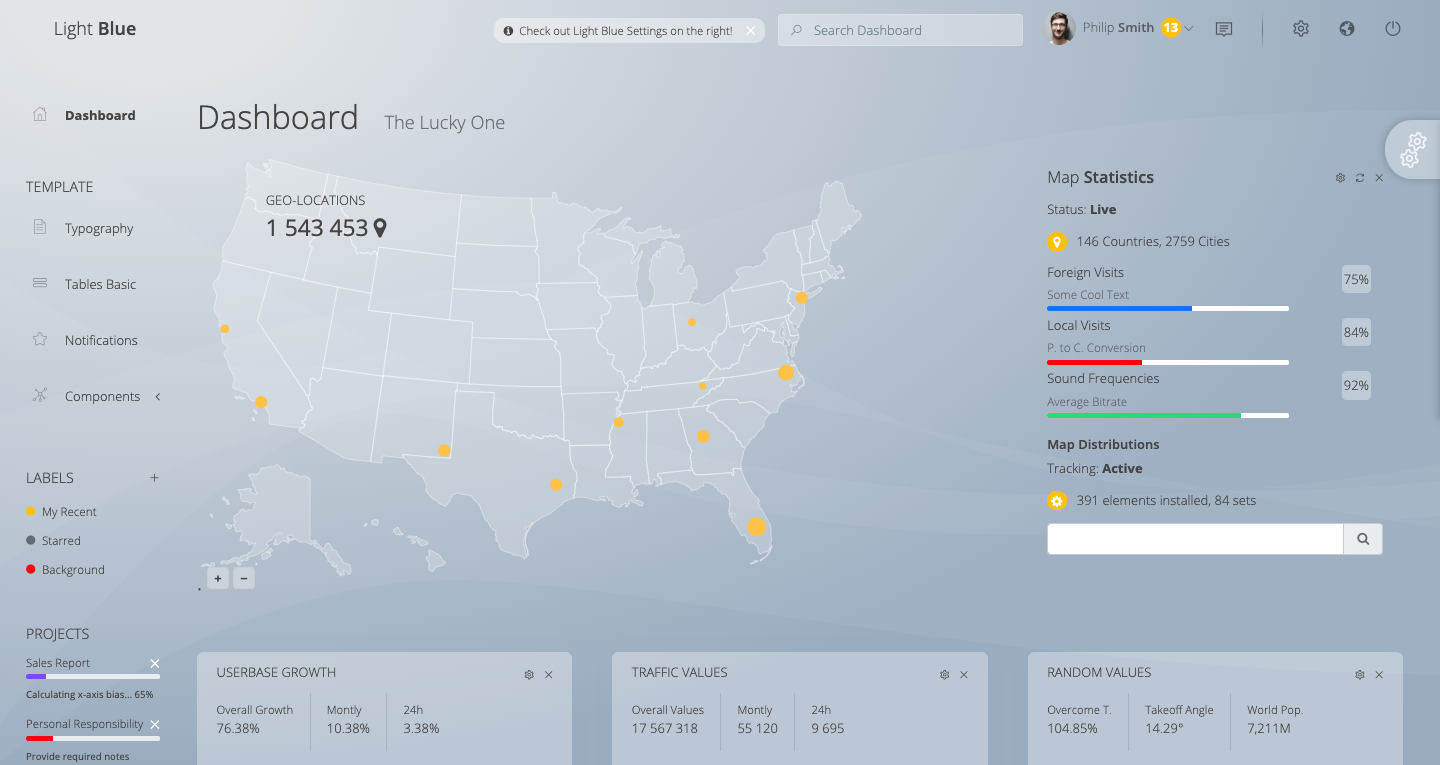
Task: Zoom out the map with minus button
Action: point(244,578)
